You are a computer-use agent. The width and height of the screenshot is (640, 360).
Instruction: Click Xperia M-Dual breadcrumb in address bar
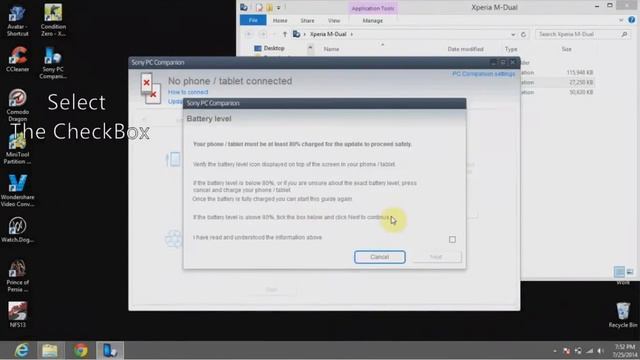click(328, 34)
